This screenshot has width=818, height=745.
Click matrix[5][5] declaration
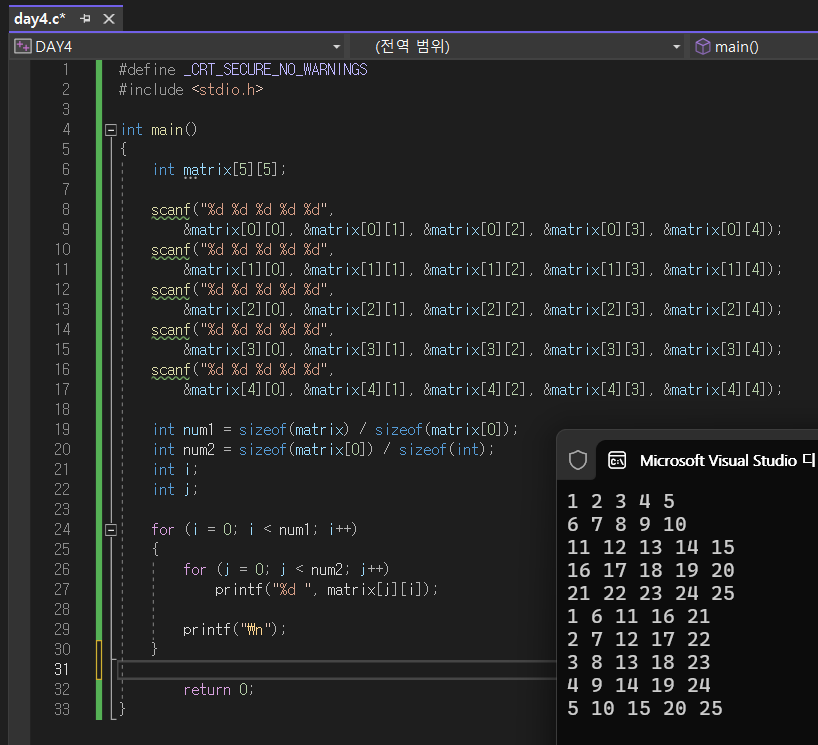click(x=234, y=170)
